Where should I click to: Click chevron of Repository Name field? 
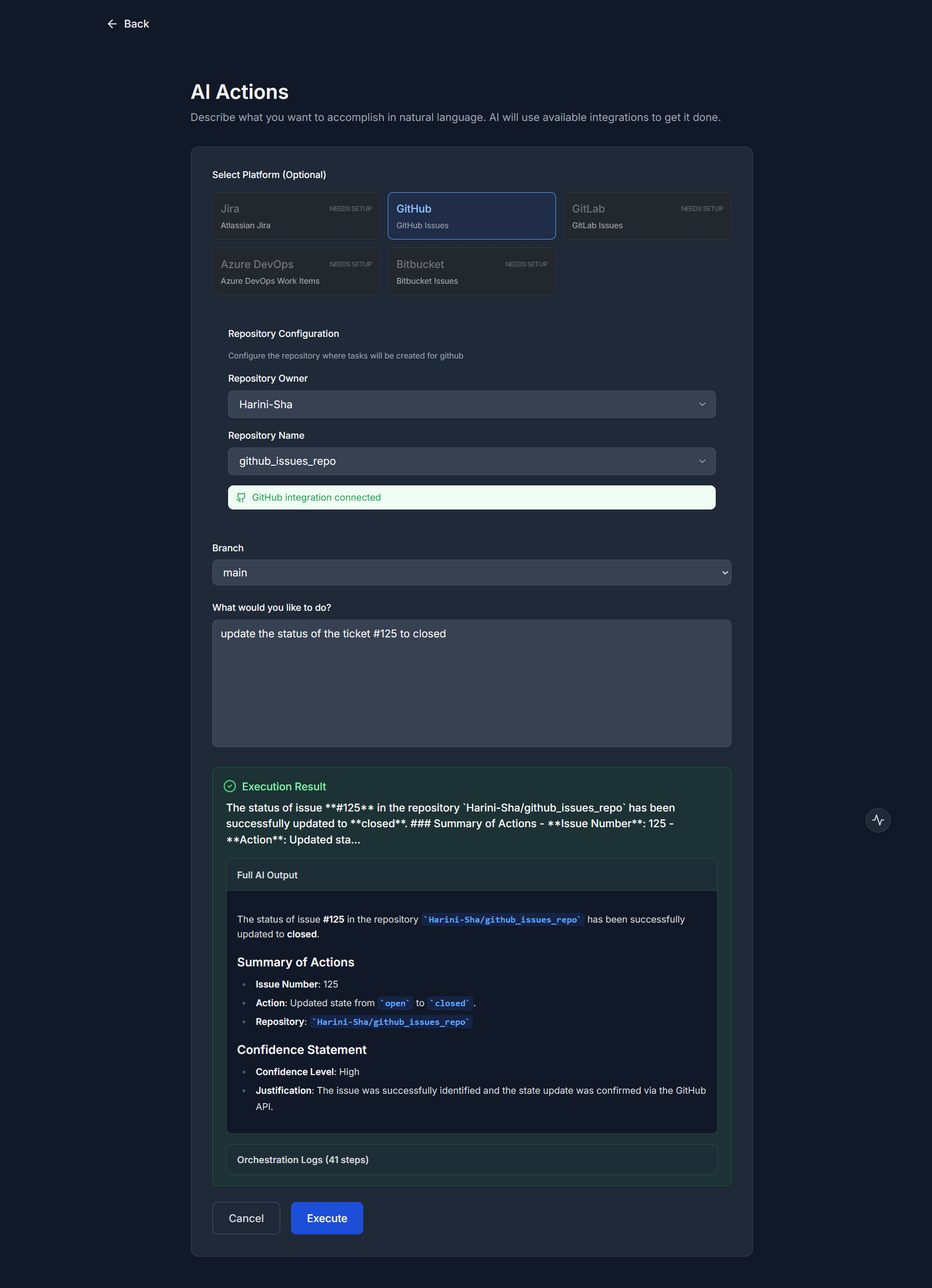(x=702, y=461)
